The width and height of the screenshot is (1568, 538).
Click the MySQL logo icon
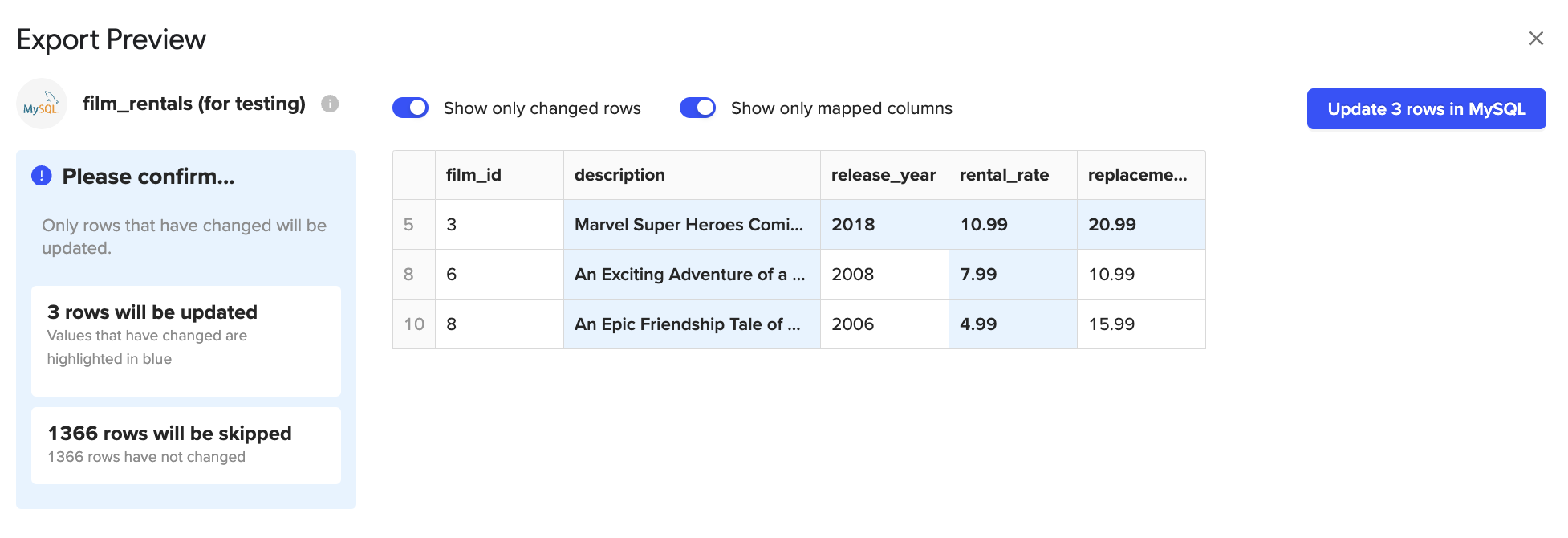[x=42, y=104]
